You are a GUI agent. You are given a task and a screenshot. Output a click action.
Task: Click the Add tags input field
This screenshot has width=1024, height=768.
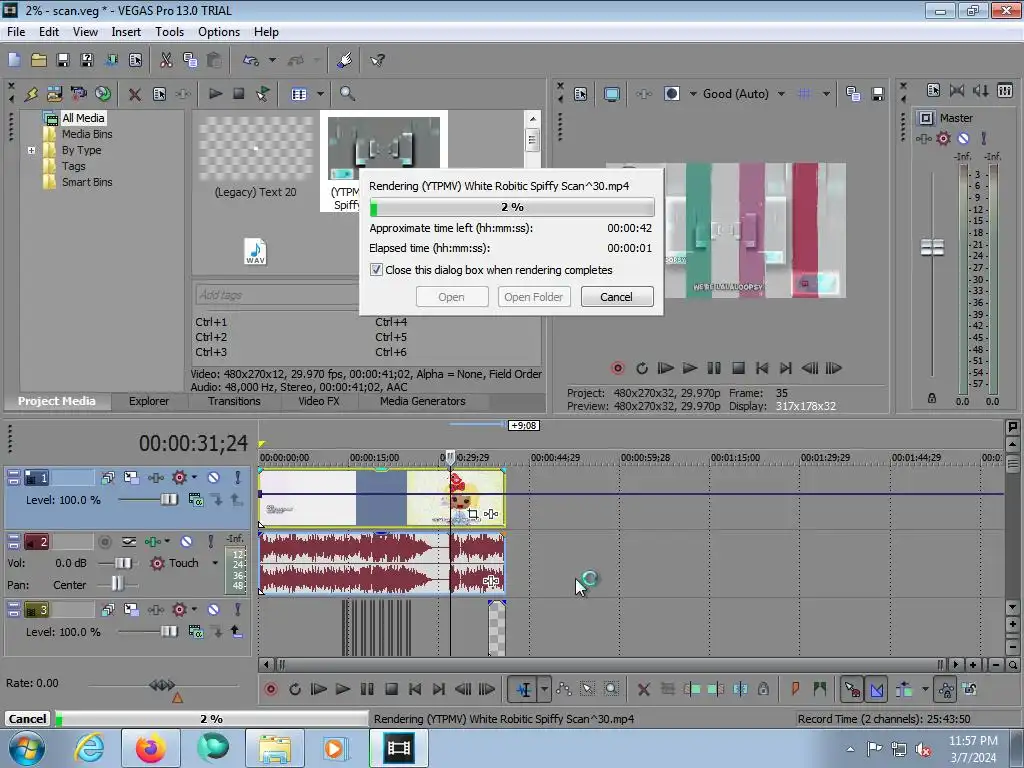(278, 295)
